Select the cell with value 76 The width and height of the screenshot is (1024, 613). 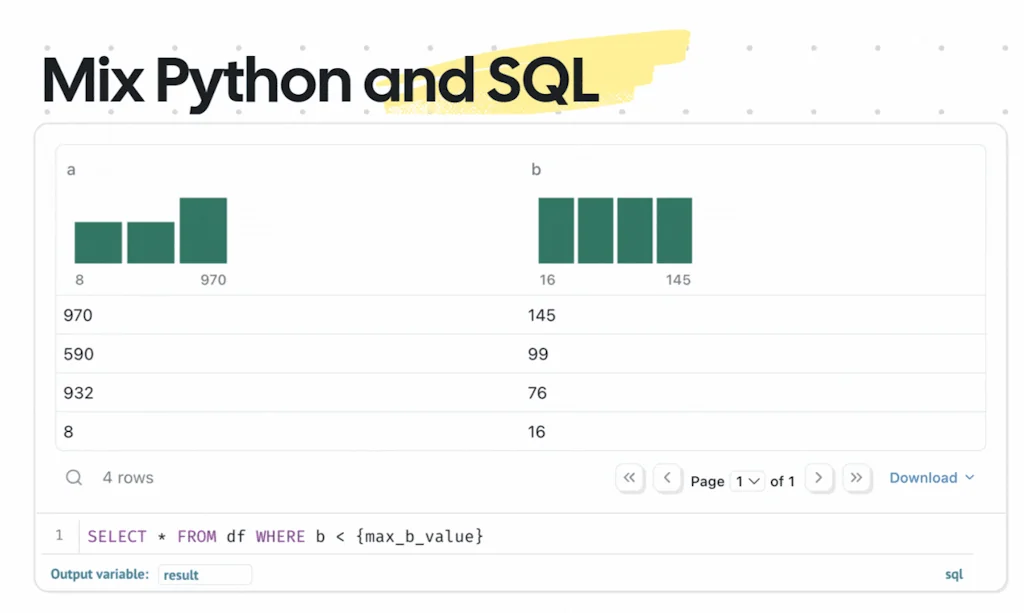tap(537, 394)
